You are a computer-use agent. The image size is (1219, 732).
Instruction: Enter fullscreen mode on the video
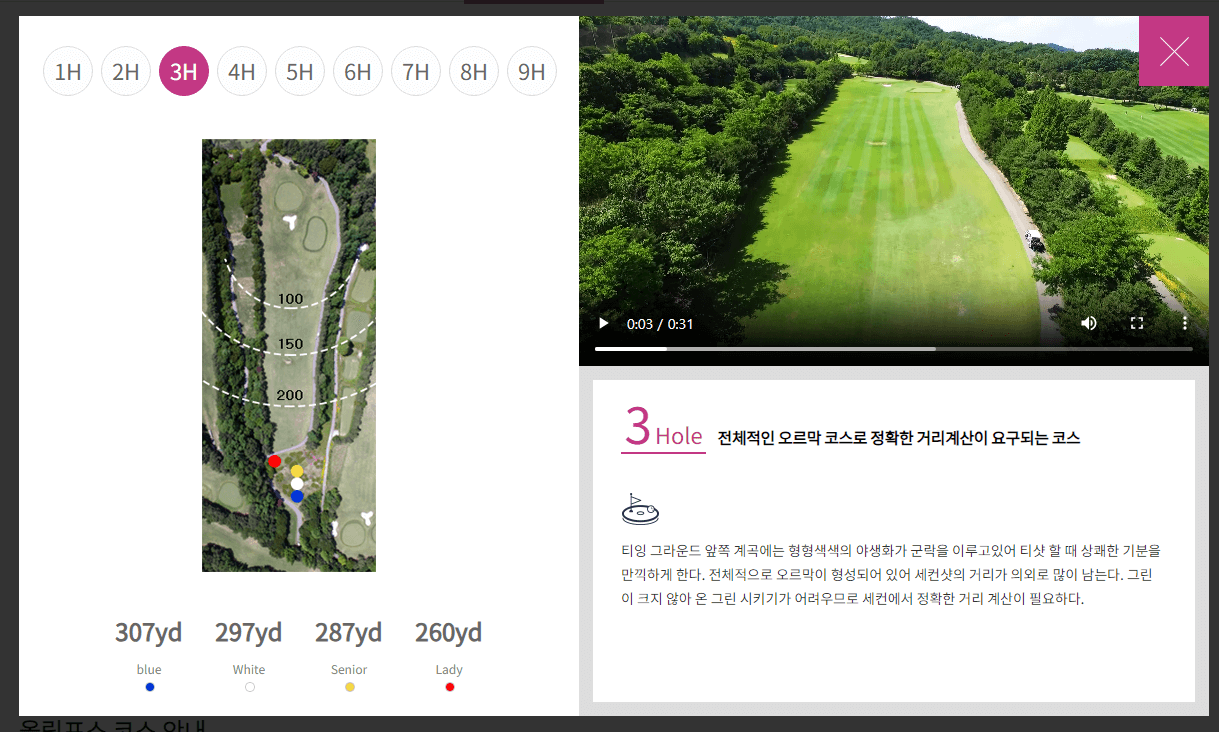click(x=1137, y=323)
